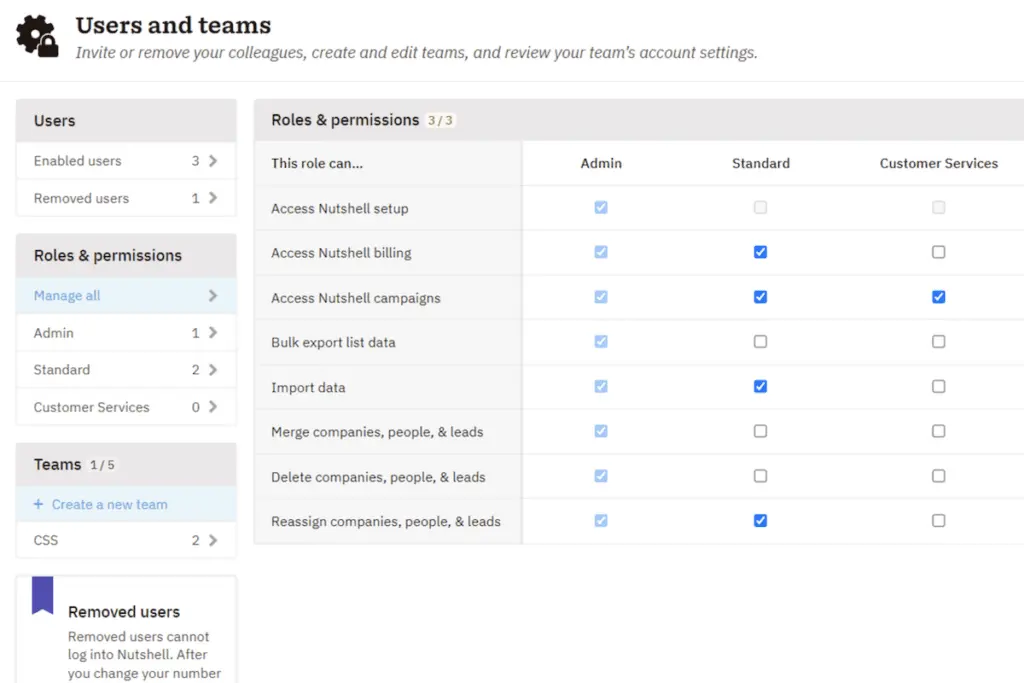Select the Standard role in sidebar

126,370
